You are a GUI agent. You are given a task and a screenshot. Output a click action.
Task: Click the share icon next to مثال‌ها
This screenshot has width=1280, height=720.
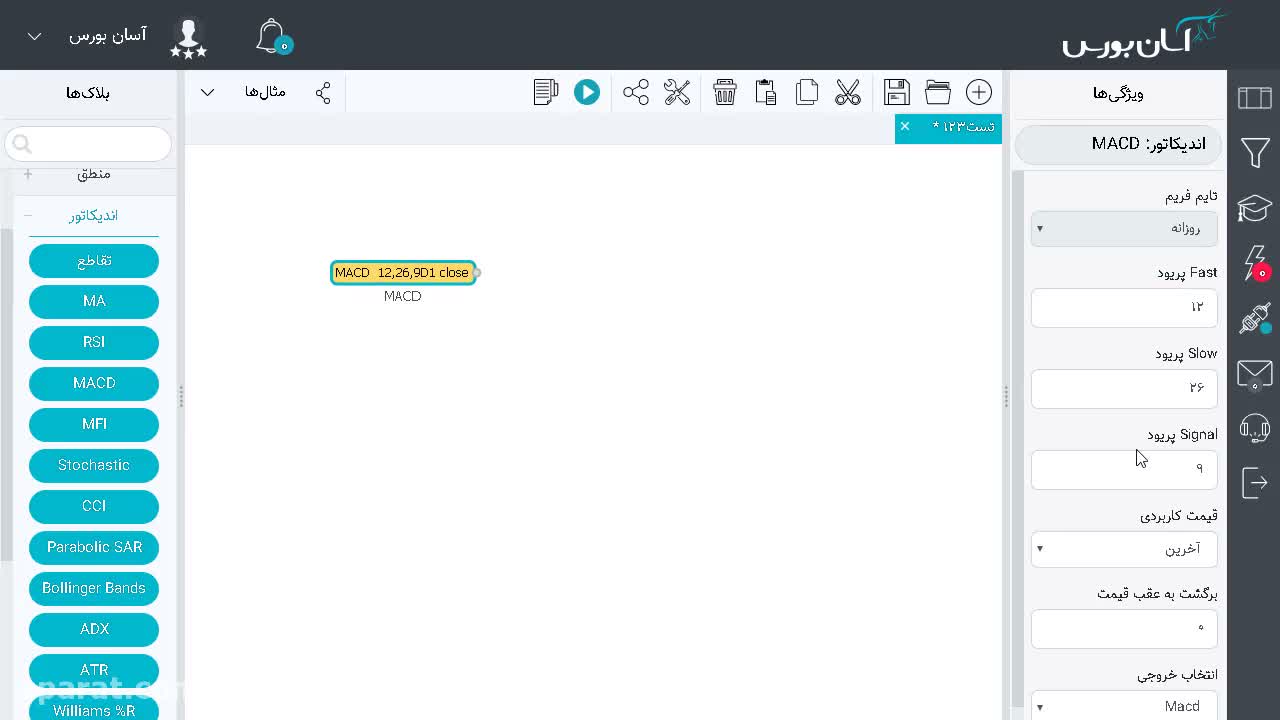point(323,93)
